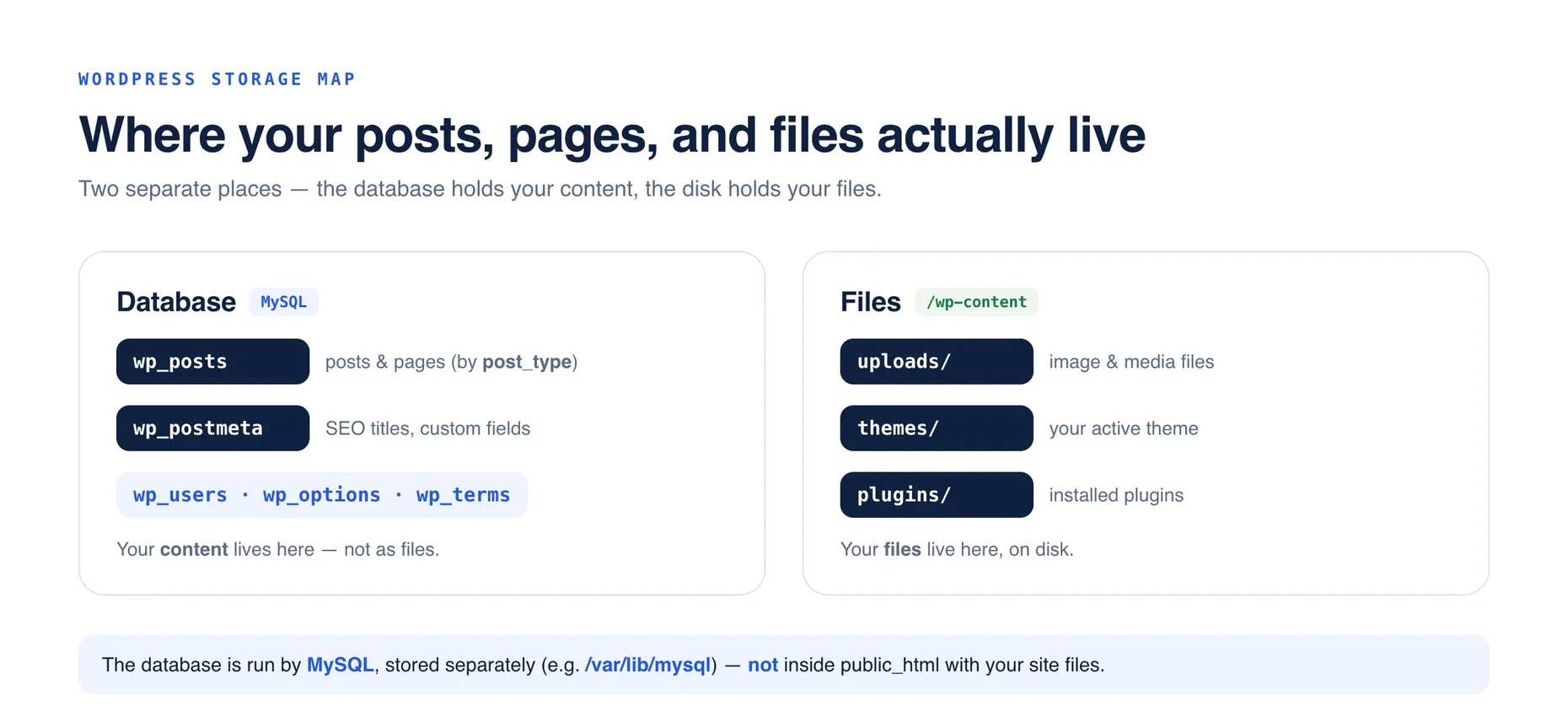Select the /wp-content badge
The width and height of the screenshot is (1568, 706).
(976, 302)
